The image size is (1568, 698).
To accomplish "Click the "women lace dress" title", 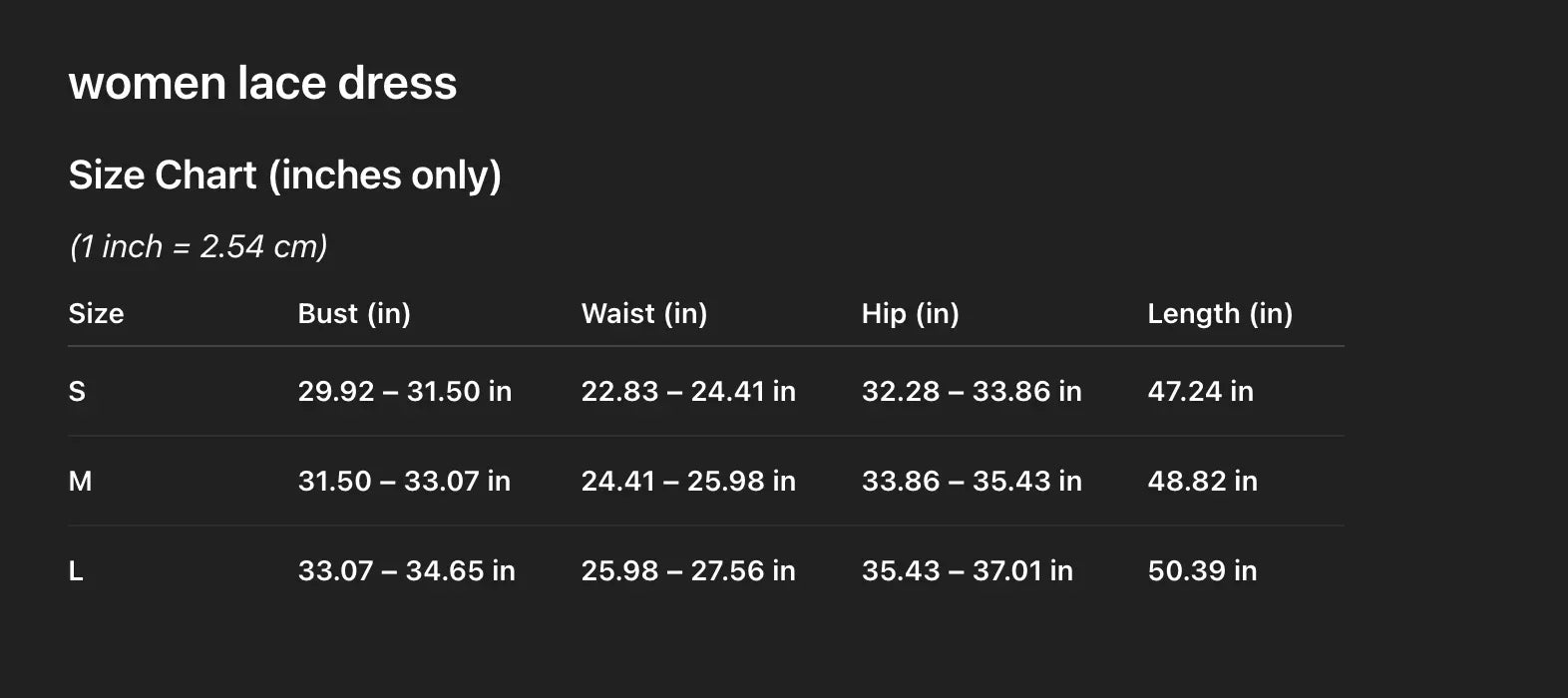I will click(262, 83).
